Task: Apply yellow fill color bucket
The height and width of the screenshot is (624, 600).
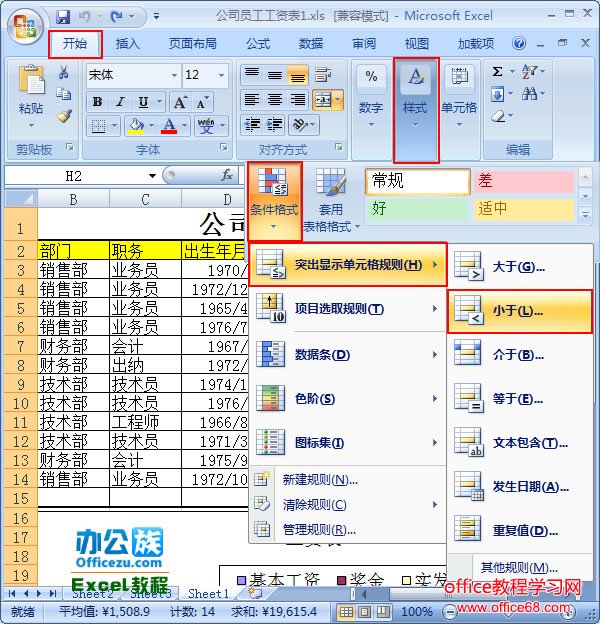Action: tap(136, 126)
